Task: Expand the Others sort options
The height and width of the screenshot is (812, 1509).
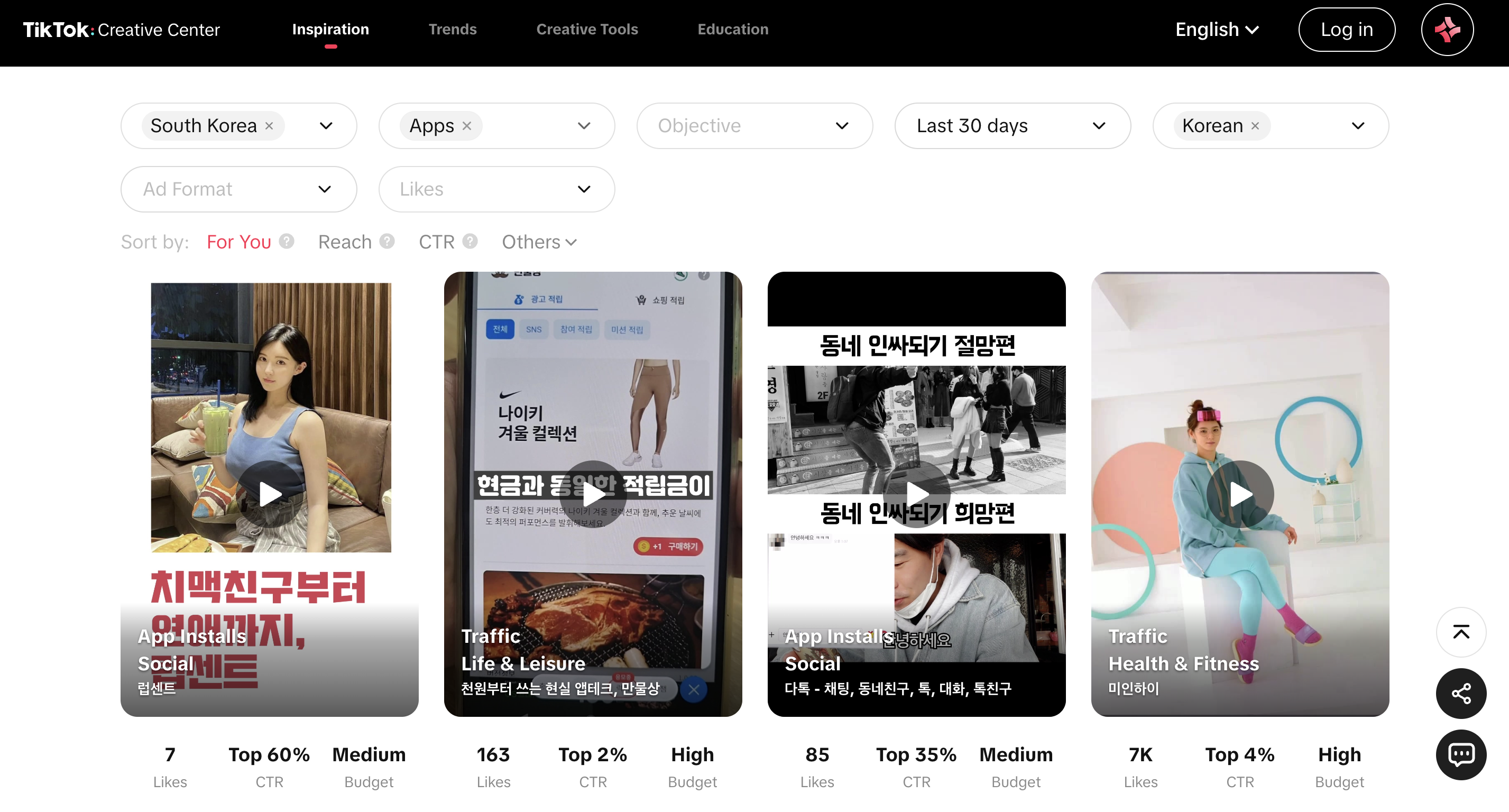Action: (539, 242)
